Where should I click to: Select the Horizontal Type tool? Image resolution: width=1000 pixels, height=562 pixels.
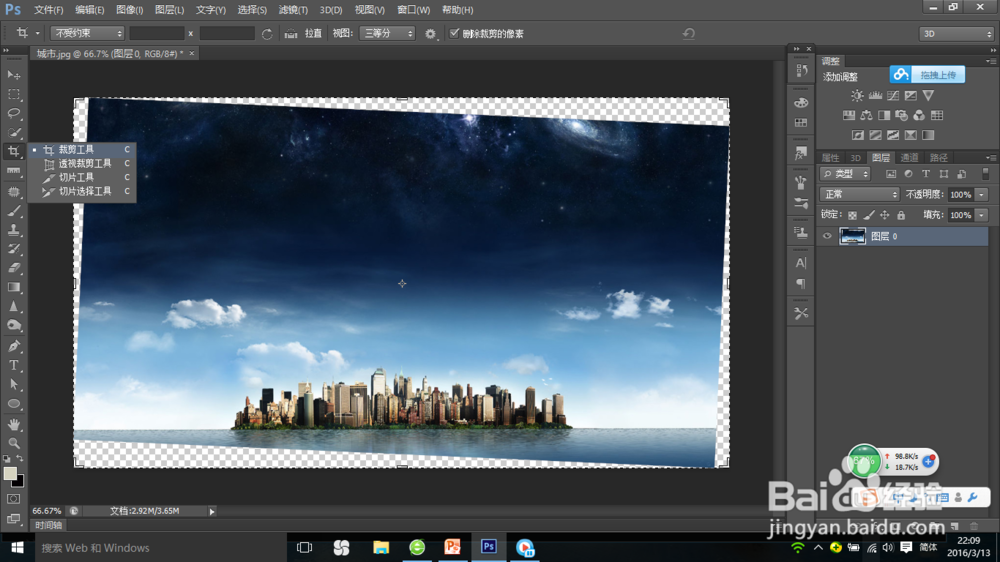[13, 366]
